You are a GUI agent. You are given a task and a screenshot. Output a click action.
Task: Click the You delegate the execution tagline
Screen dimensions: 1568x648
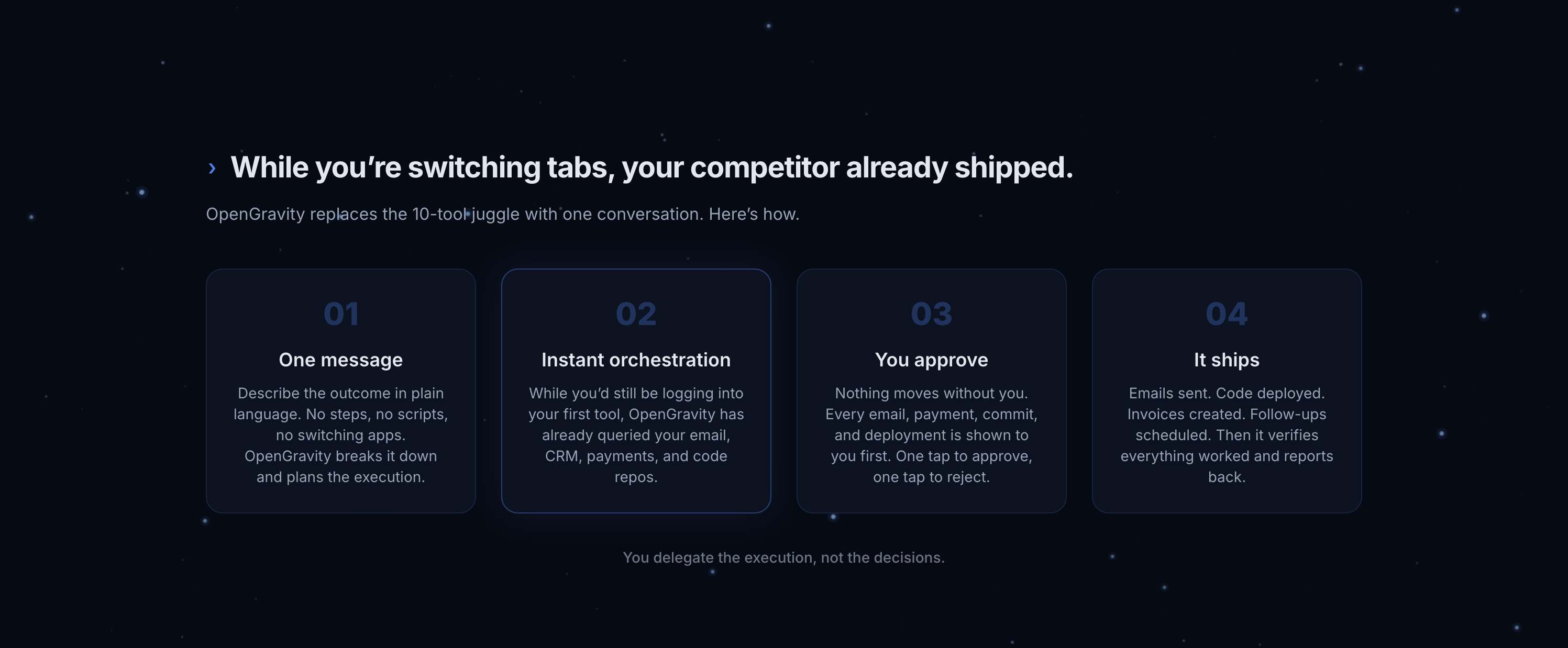pyautogui.click(x=783, y=557)
